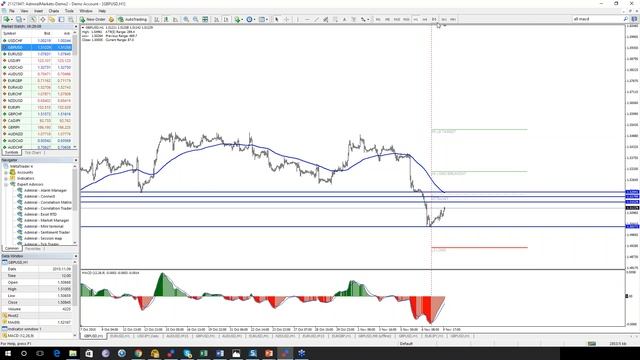640x360 pixels.
Task: Set timeframe to MN
Action: [x=453, y=19]
